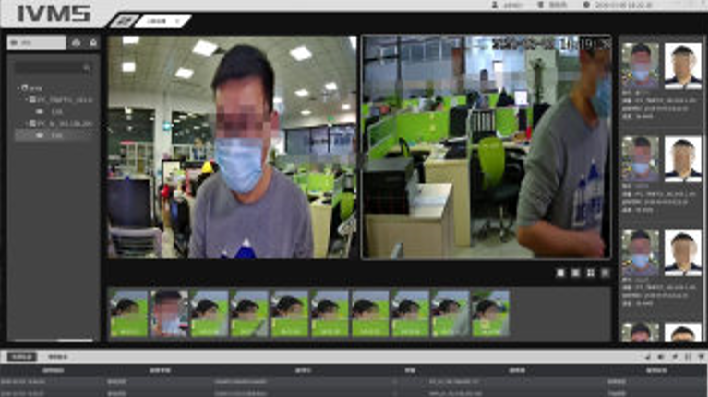Switch to the four-window grid layout
708x397 pixels.
tap(590, 273)
